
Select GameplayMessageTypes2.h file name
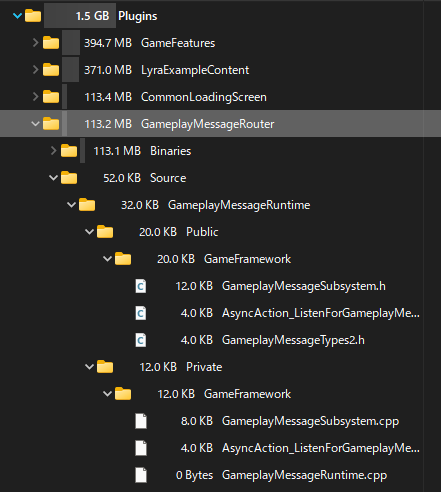293,340
